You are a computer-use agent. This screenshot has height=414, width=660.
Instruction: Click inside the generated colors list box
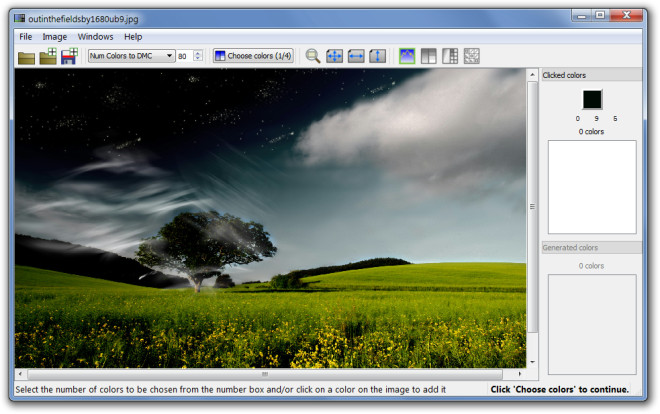pos(592,324)
